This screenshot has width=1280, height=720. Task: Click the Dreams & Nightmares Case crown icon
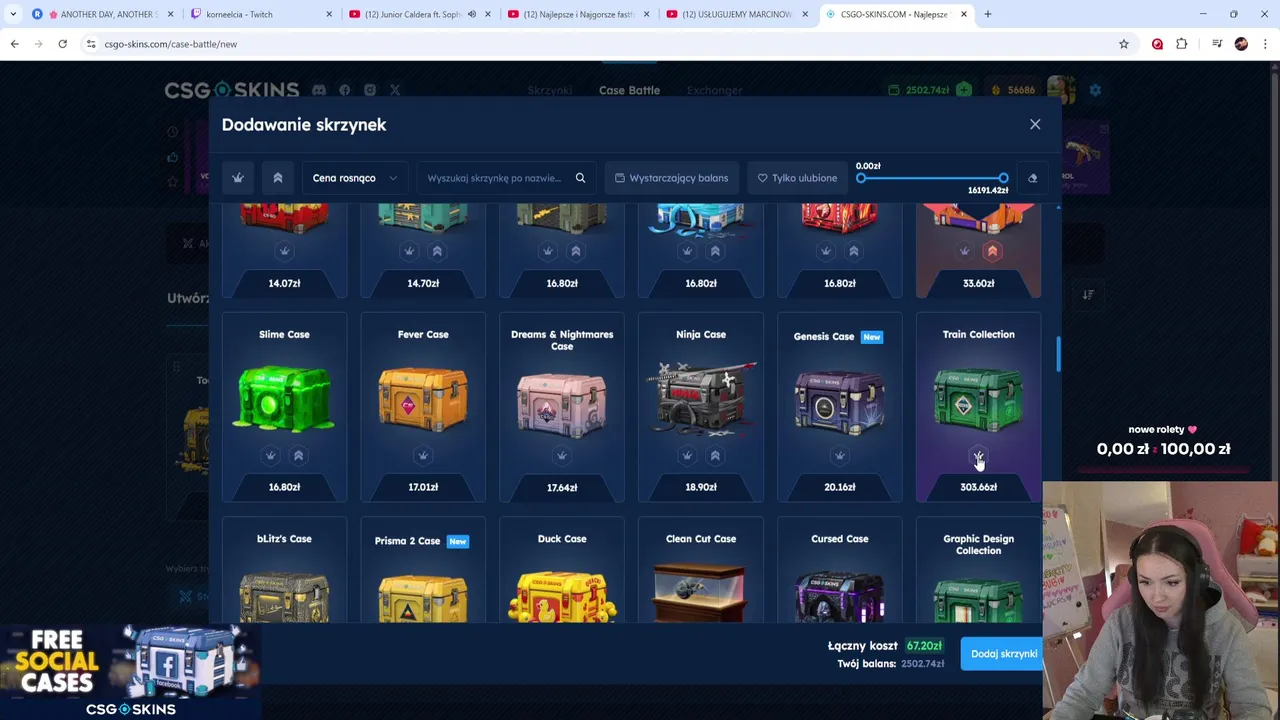(562, 455)
